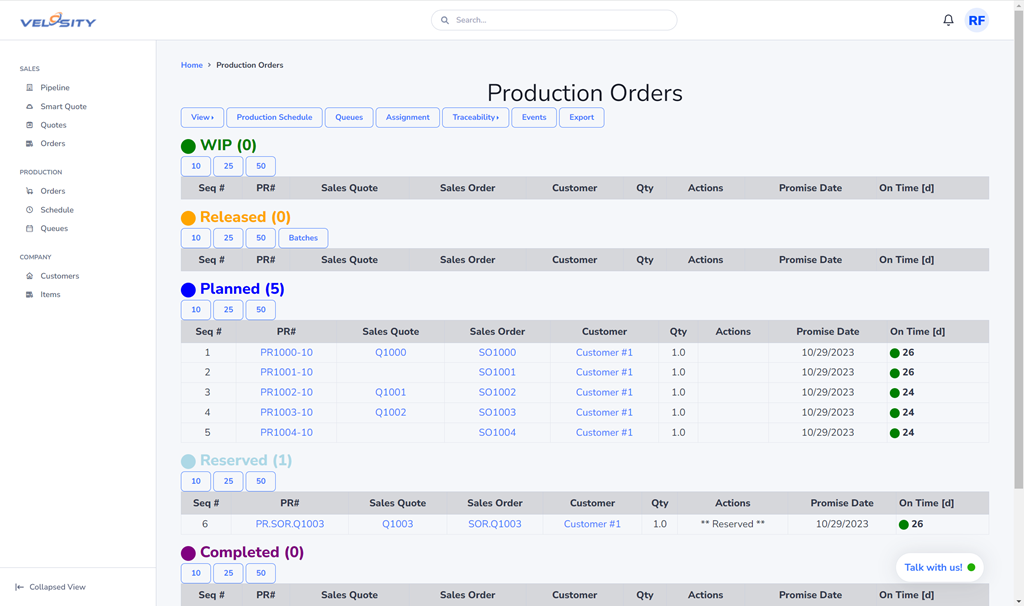
Task: Open the Talk with us chat widget
Action: coord(939,568)
